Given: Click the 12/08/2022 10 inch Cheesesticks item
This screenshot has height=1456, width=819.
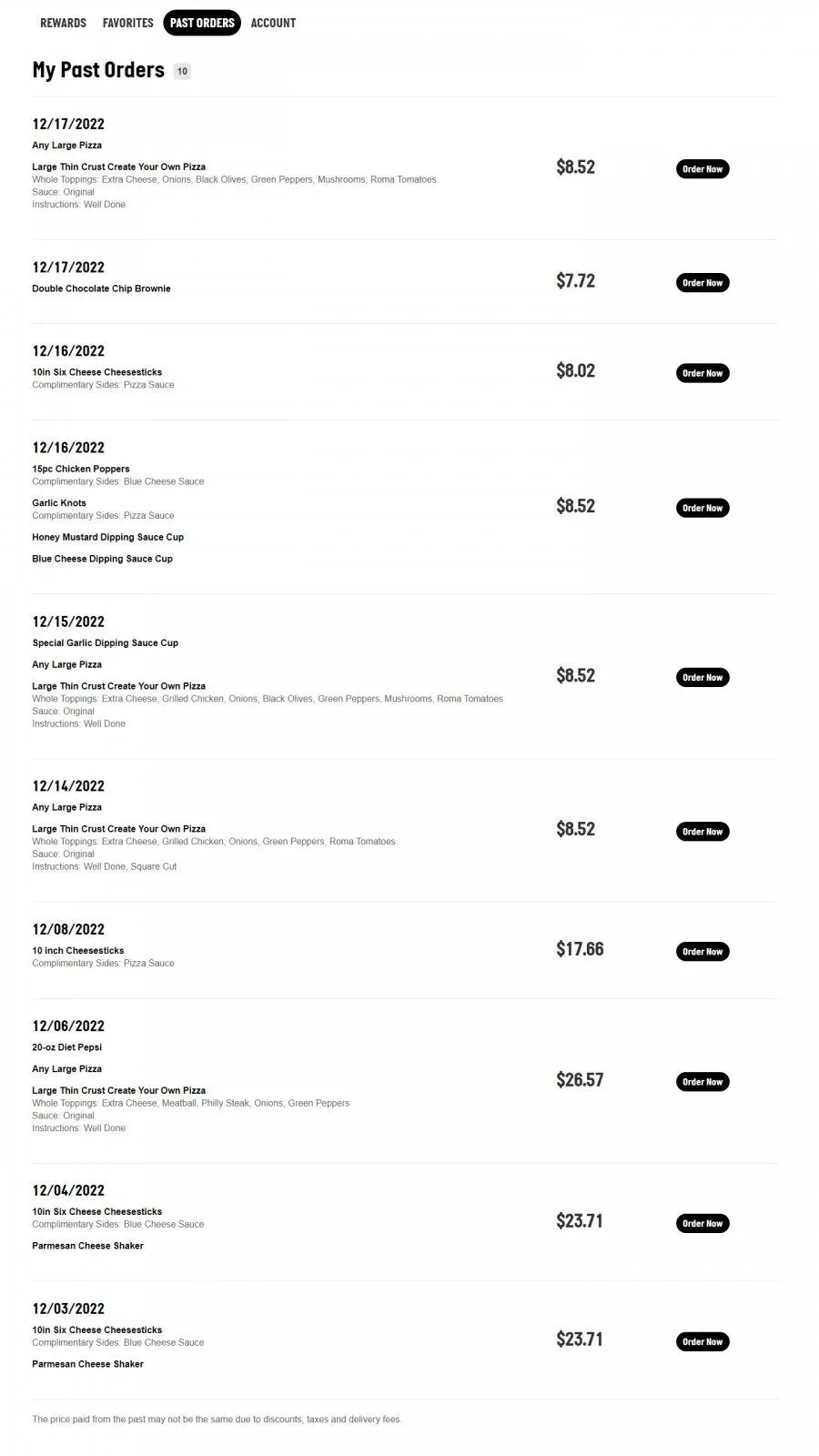Looking at the screenshot, I should pyautogui.click(x=78, y=951).
